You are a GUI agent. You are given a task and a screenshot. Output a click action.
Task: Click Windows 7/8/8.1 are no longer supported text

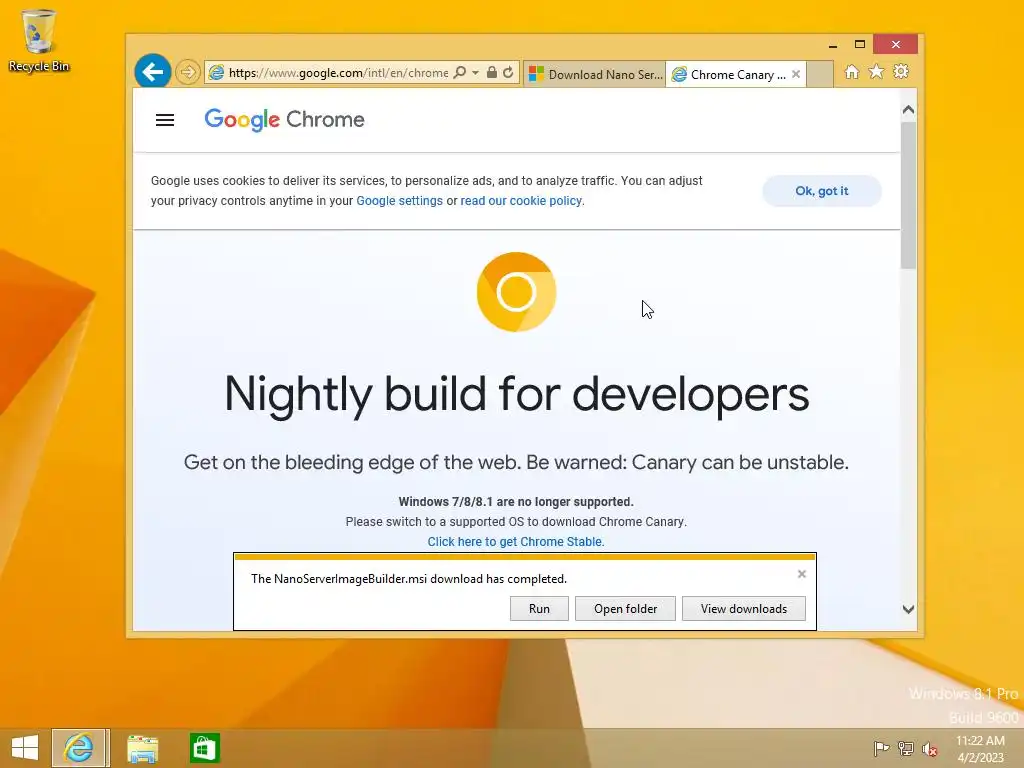516,502
